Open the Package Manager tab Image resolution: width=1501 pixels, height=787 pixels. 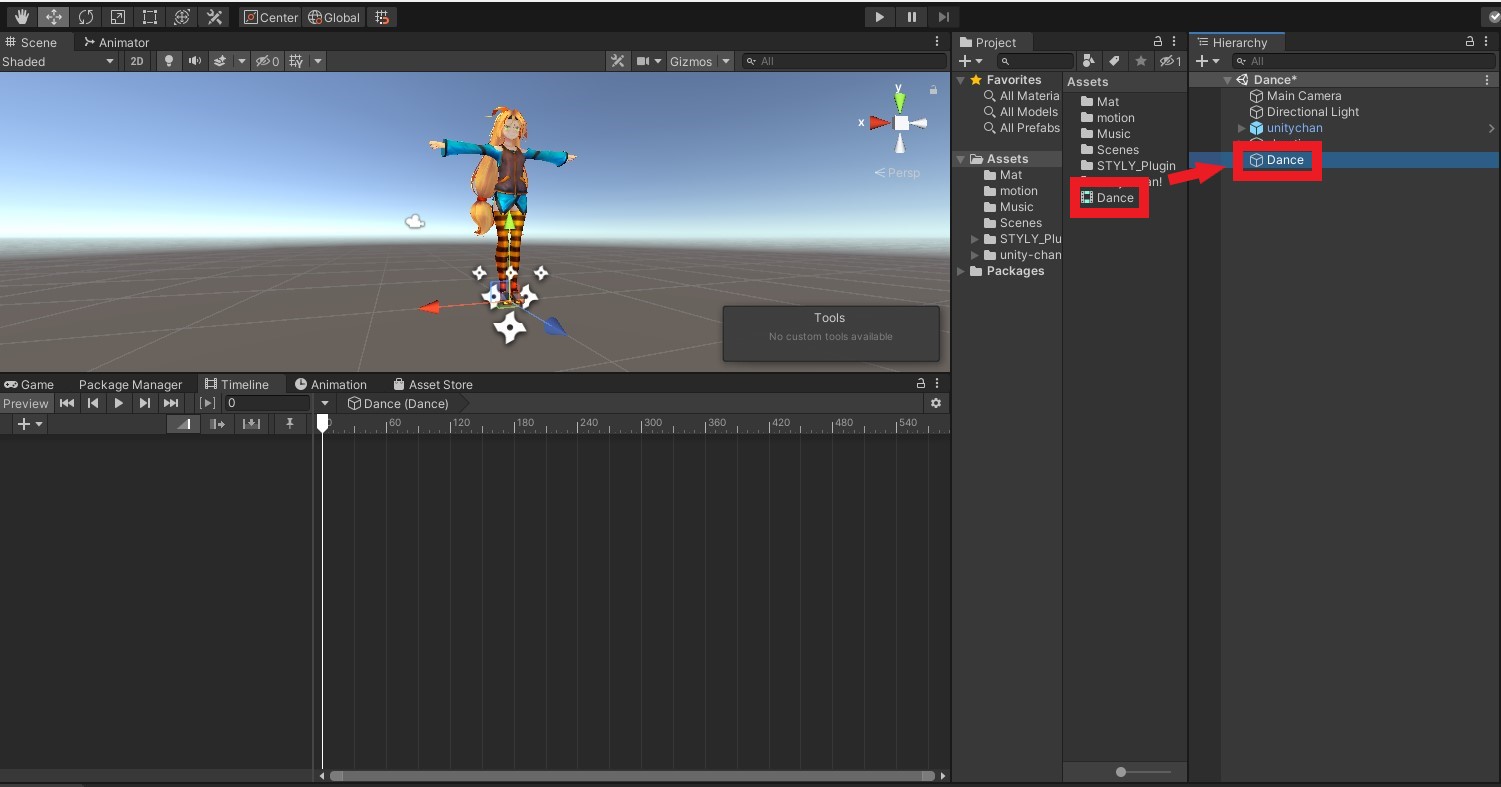tap(130, 384)
